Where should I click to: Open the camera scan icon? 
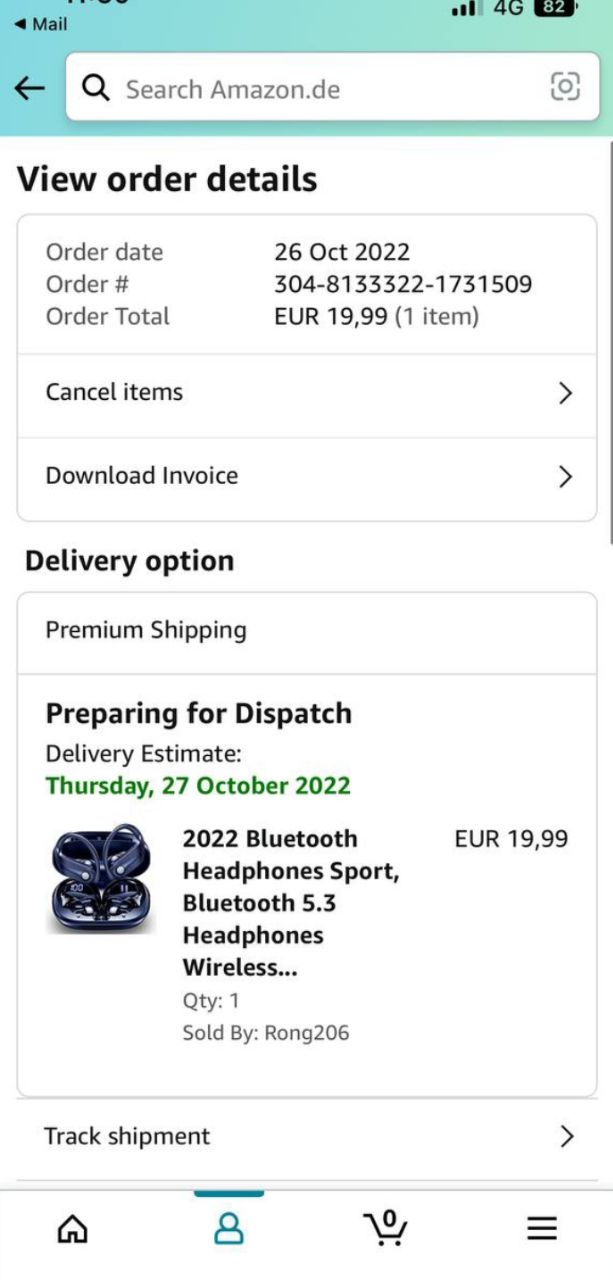565,88
